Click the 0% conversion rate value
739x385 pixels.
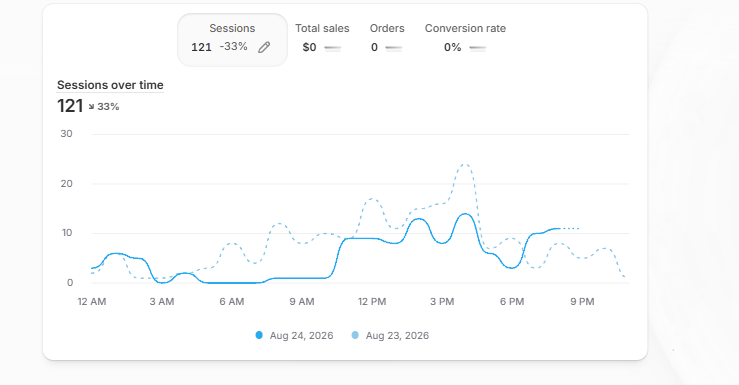[x=452, y=47]
